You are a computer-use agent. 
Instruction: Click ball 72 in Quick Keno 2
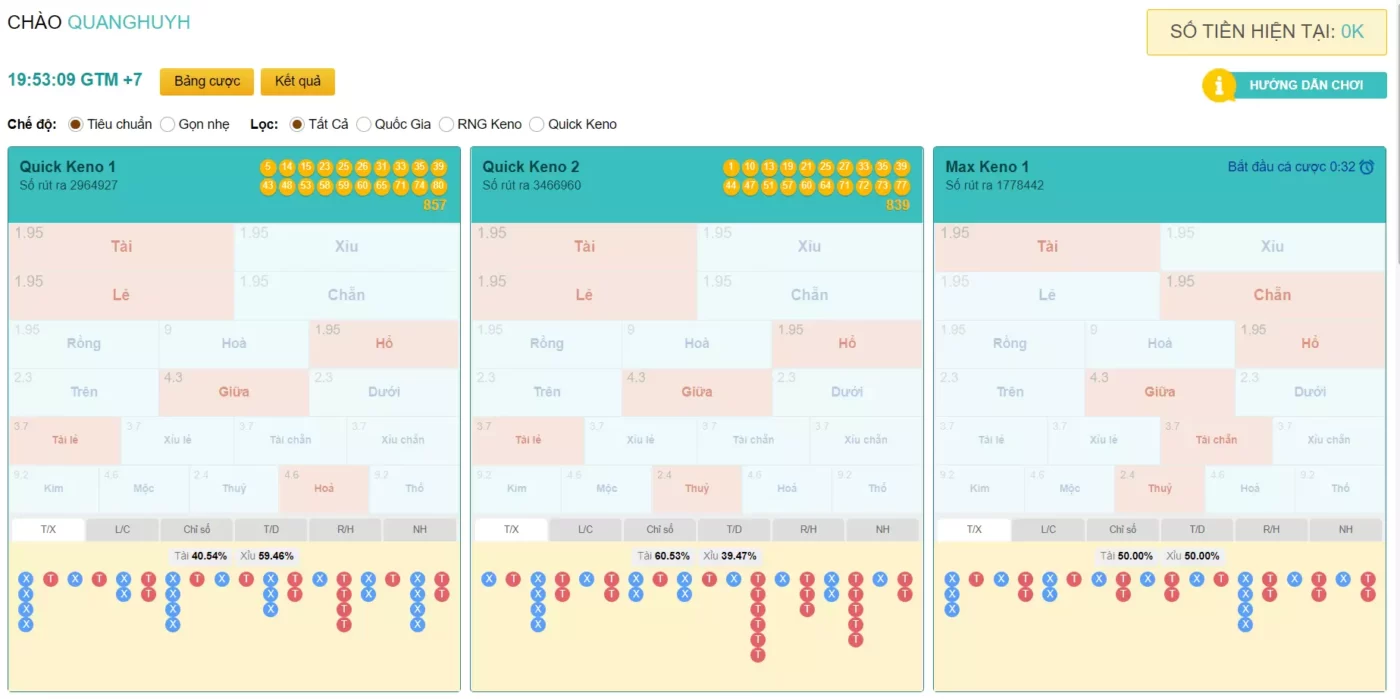864,186
